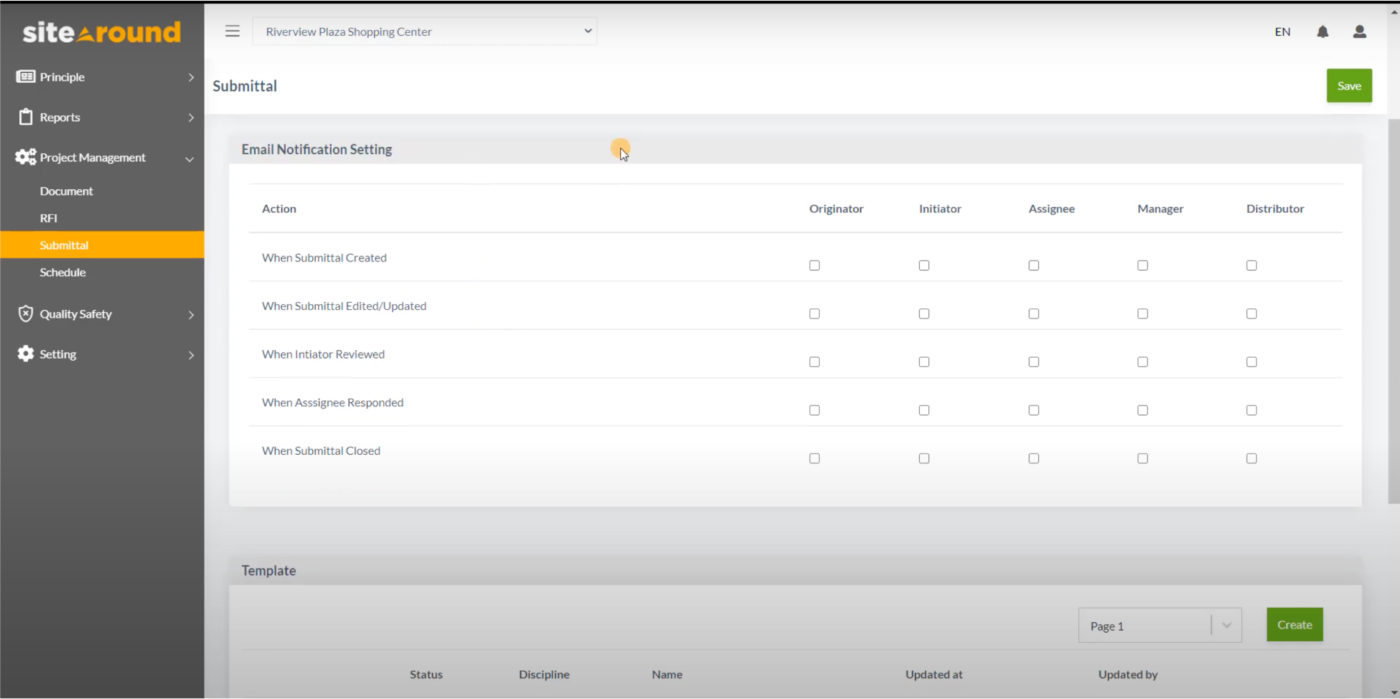Enable Originator notification for When Submittal Created

[814, 265]
